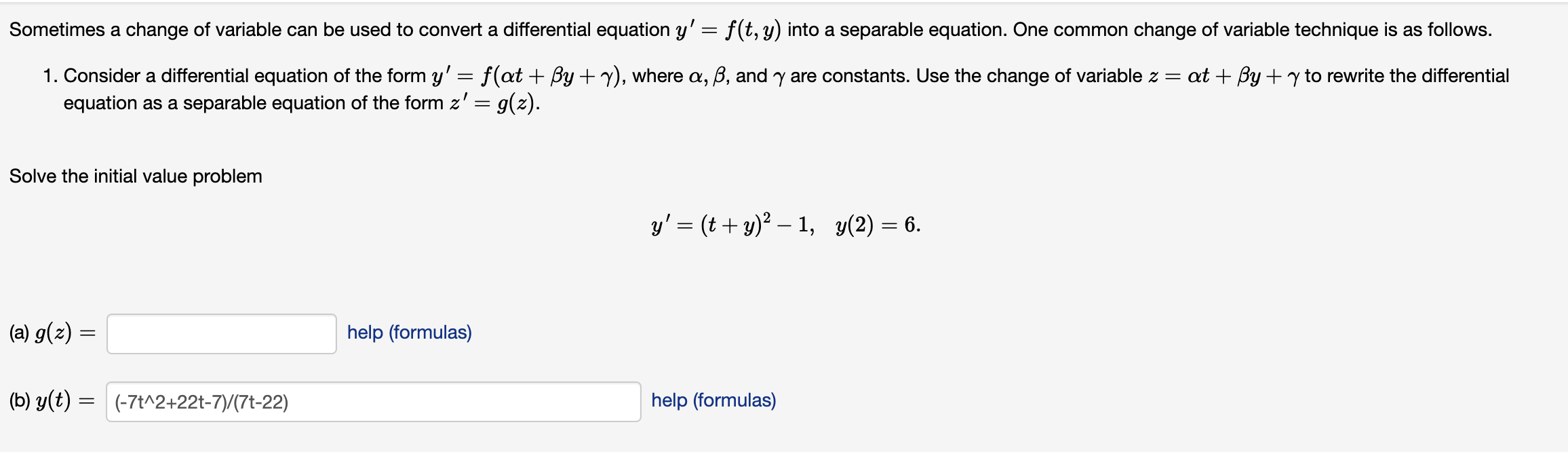Focus the text box beside the label (a)
The height and width of the screenshot is (452, 1568).
coord(220,333)
